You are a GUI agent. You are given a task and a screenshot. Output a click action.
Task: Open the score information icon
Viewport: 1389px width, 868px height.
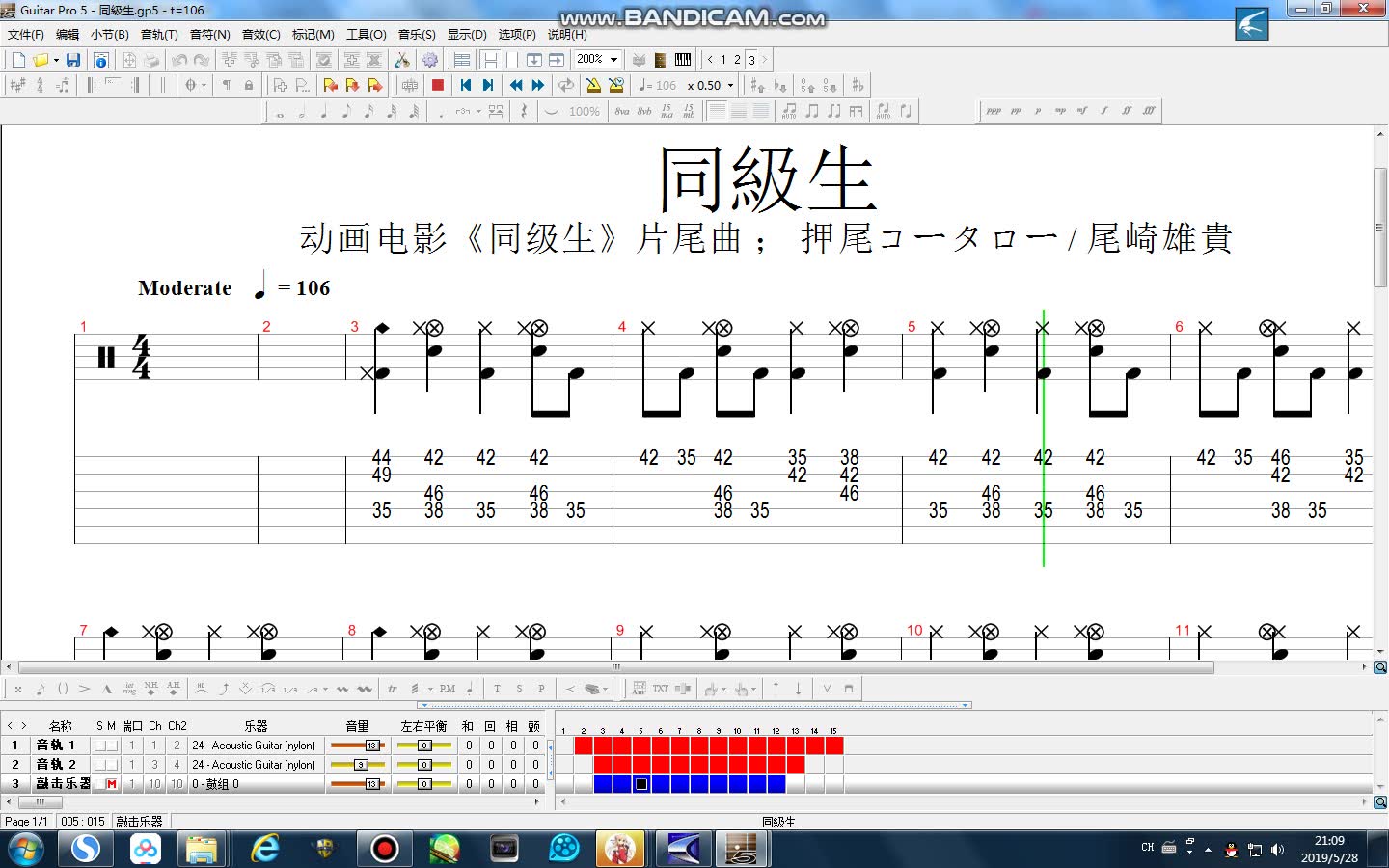pos(99,60)
